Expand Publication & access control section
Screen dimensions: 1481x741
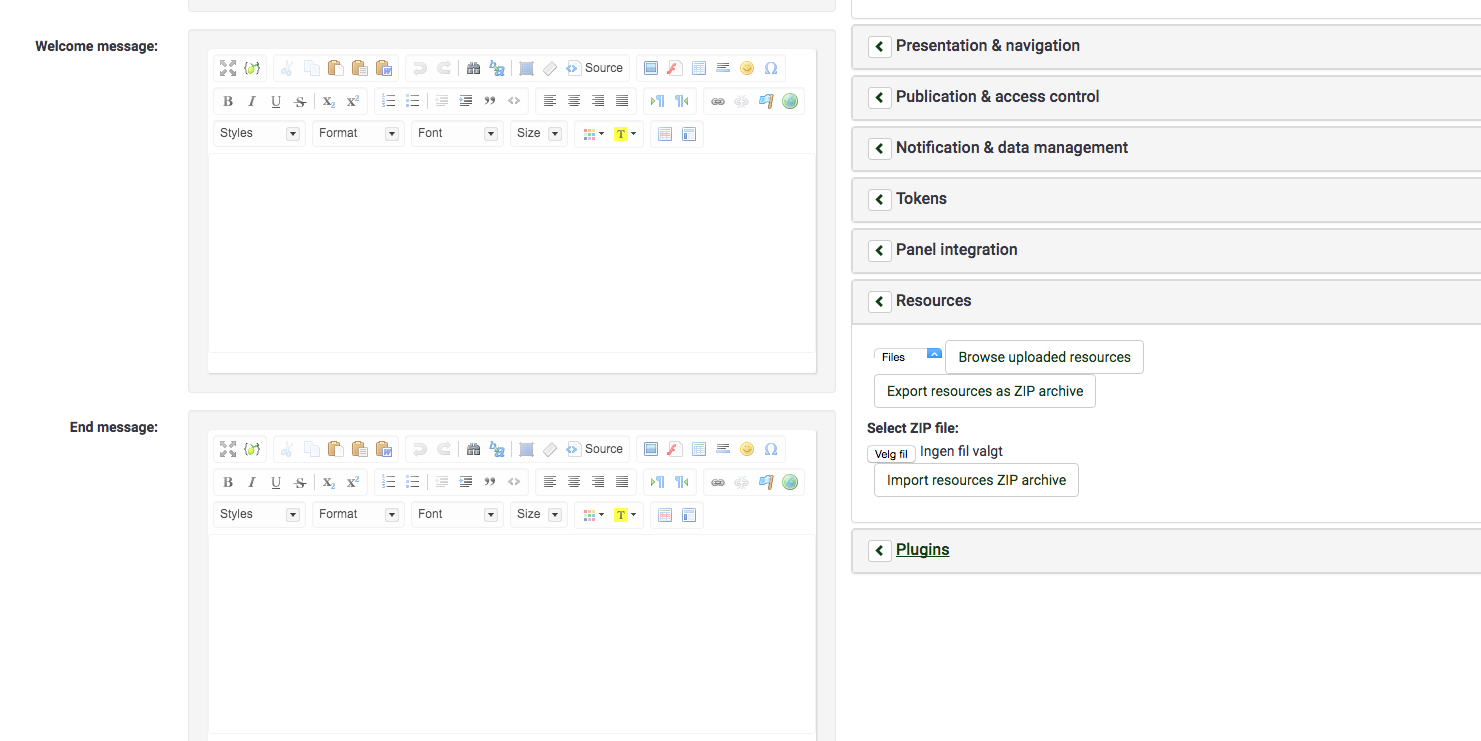point(880,97)
